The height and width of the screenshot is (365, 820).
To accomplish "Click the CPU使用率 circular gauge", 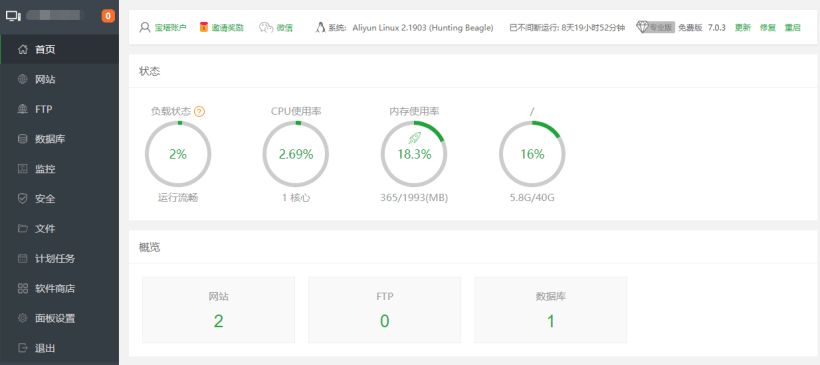I will tap(296, 154).
